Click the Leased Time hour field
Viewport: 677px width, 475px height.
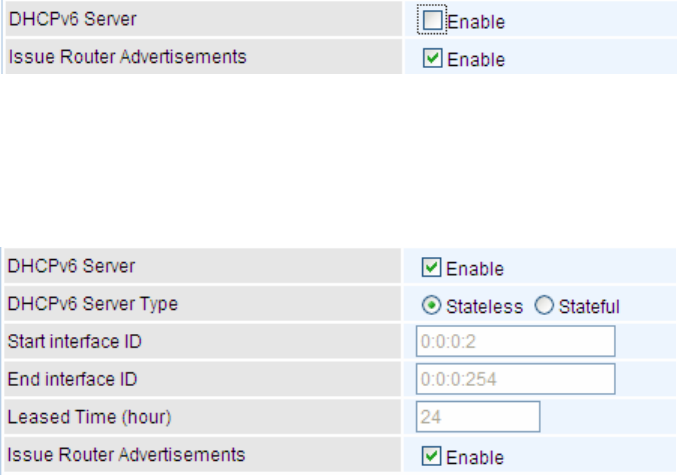[478, 417]
